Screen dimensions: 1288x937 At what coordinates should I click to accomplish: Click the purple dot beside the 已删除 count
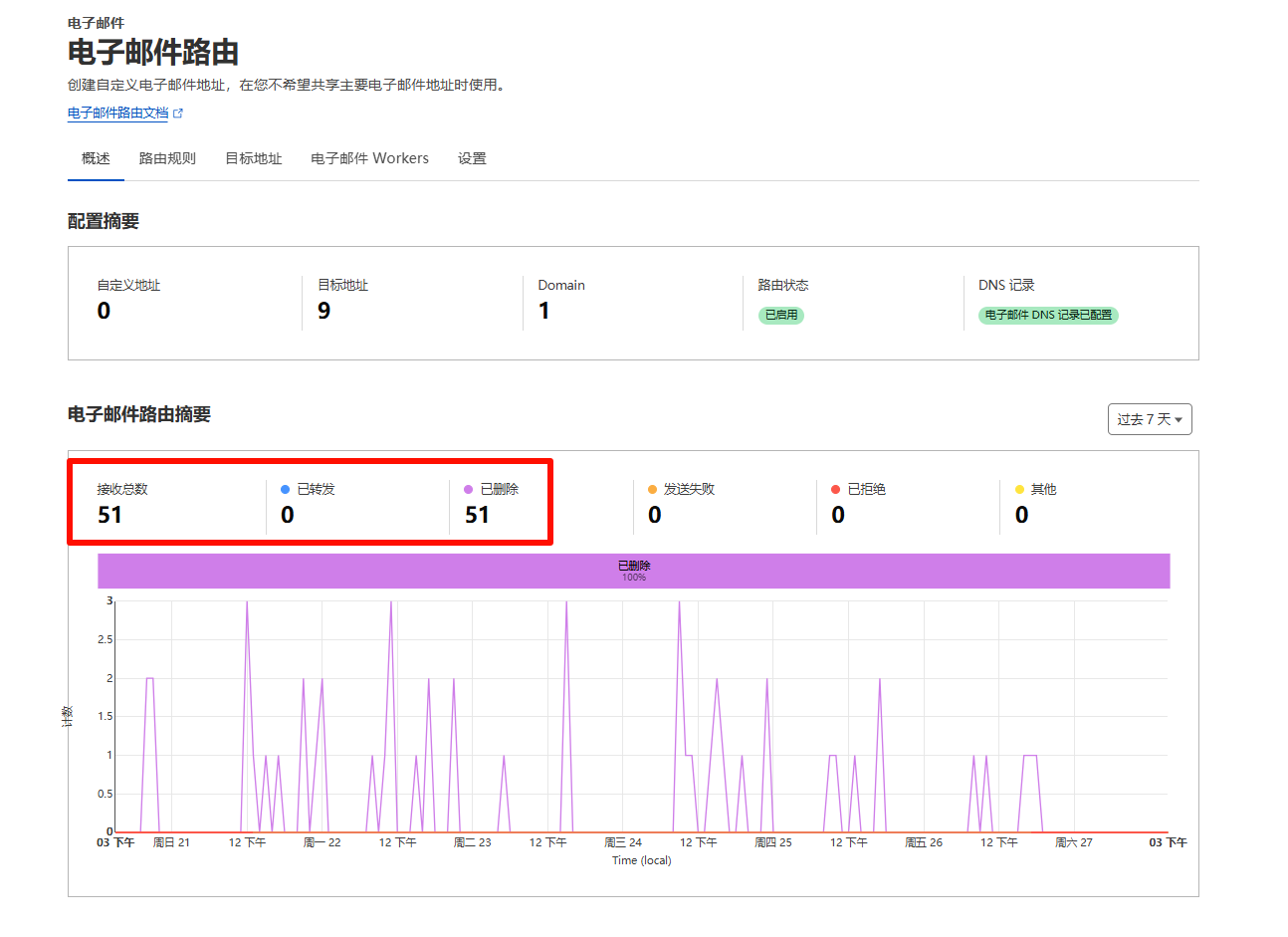(x=469, y=489)
